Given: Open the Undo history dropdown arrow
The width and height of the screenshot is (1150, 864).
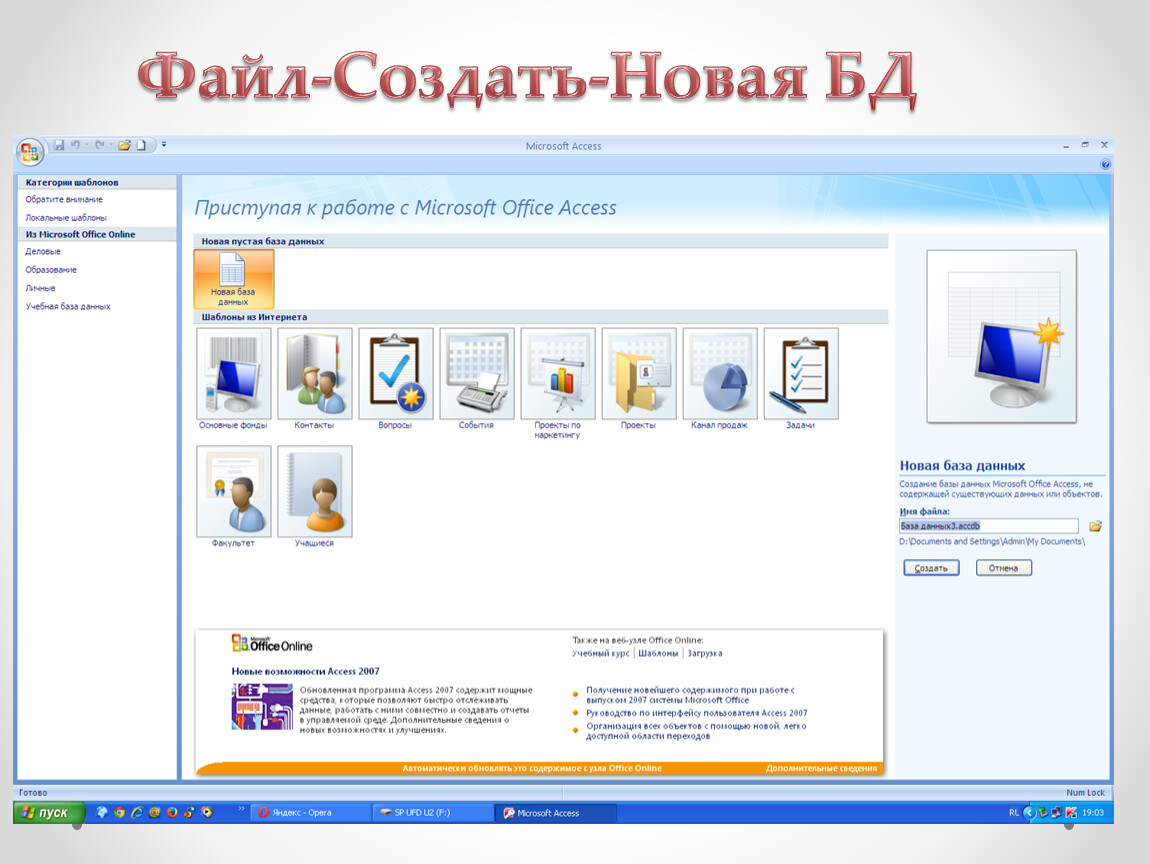Looking at the screenshot, I should (x=86, y=145).
